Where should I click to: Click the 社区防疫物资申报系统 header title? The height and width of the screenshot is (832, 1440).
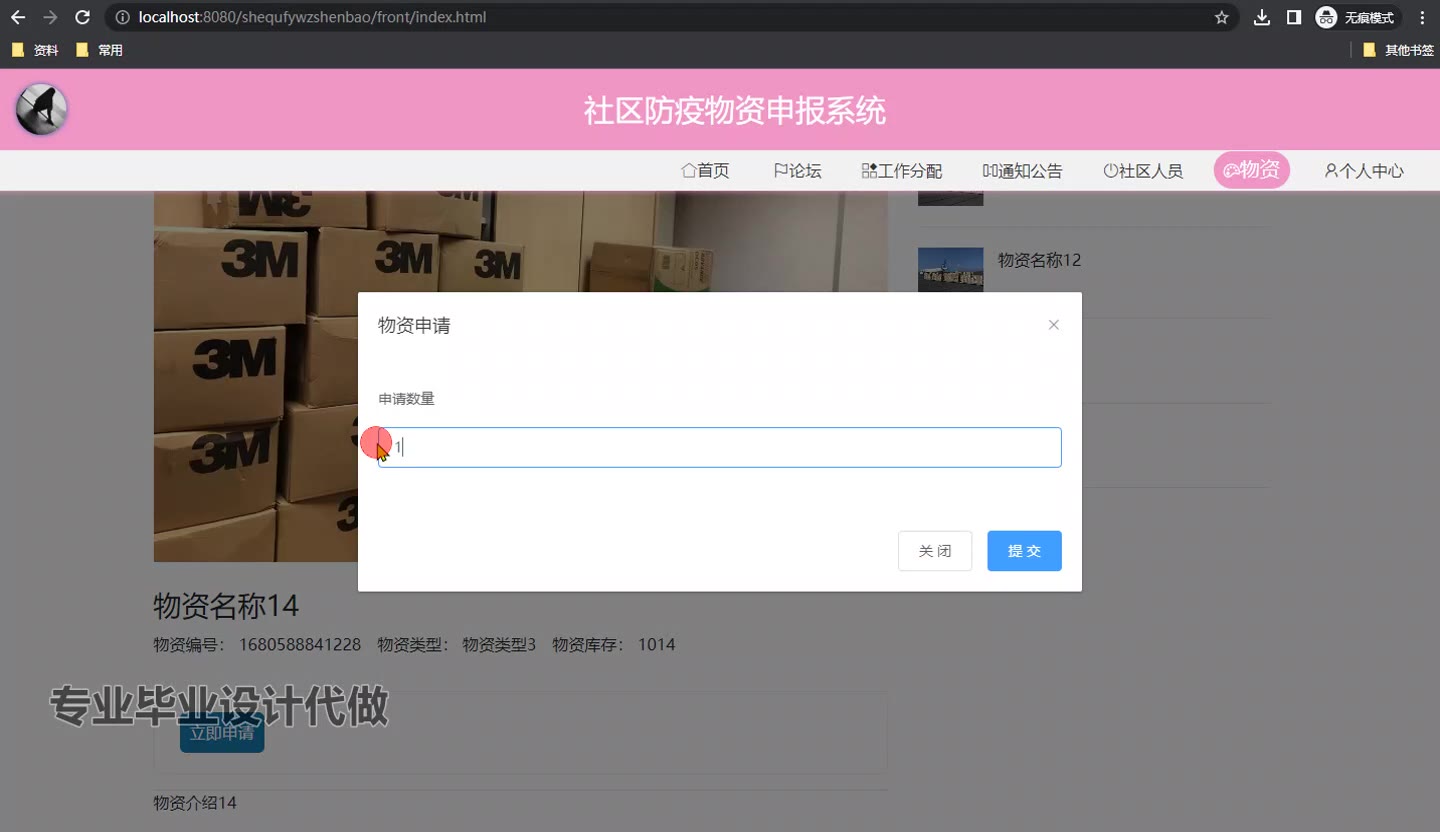point(735,110)
